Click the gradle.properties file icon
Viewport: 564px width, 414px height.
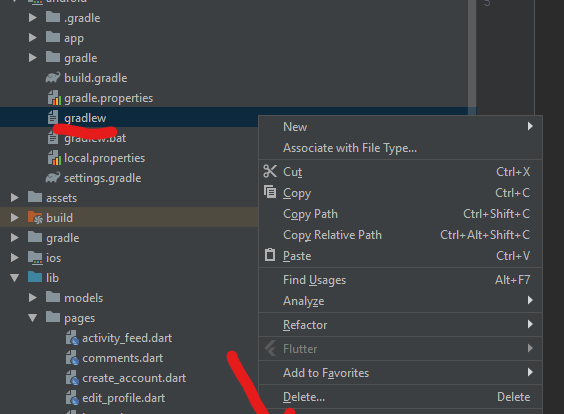(54, 98)
